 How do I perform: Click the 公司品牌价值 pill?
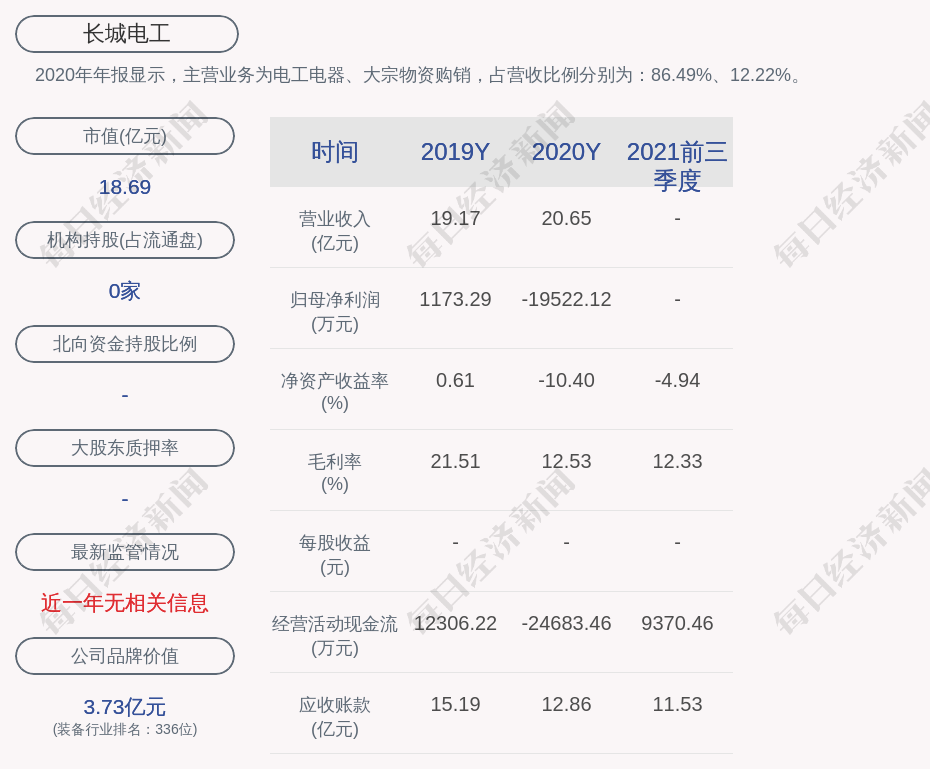coord(125,656)
